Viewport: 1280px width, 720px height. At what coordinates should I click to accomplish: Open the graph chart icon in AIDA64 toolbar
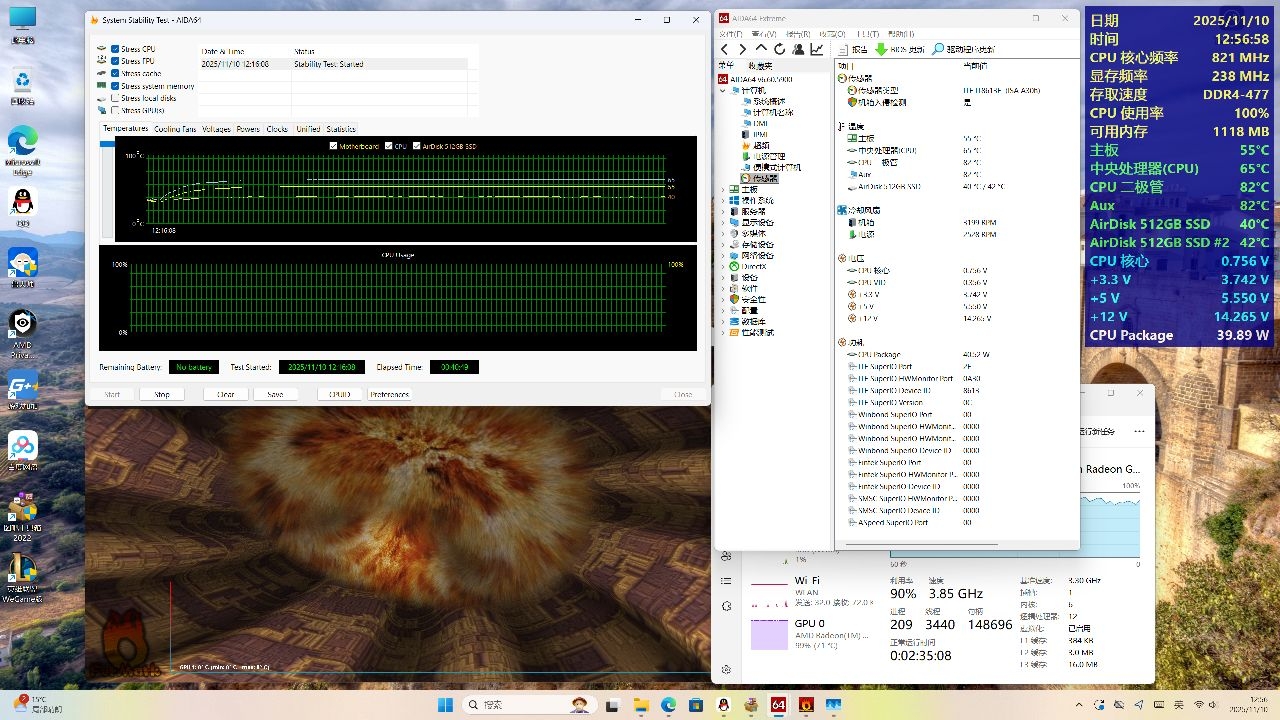point(817,49)
